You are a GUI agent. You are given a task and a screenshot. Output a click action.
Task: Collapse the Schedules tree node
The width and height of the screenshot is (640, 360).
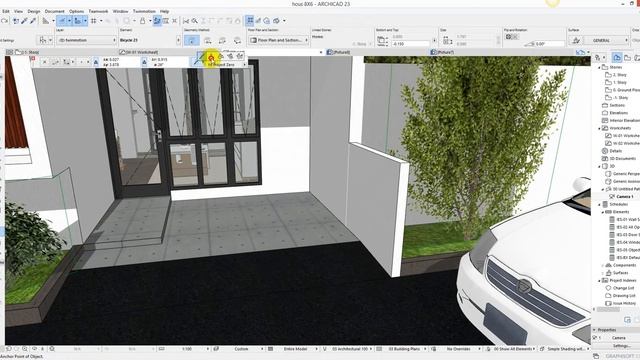pyautogui.click(x=600, y=204)
